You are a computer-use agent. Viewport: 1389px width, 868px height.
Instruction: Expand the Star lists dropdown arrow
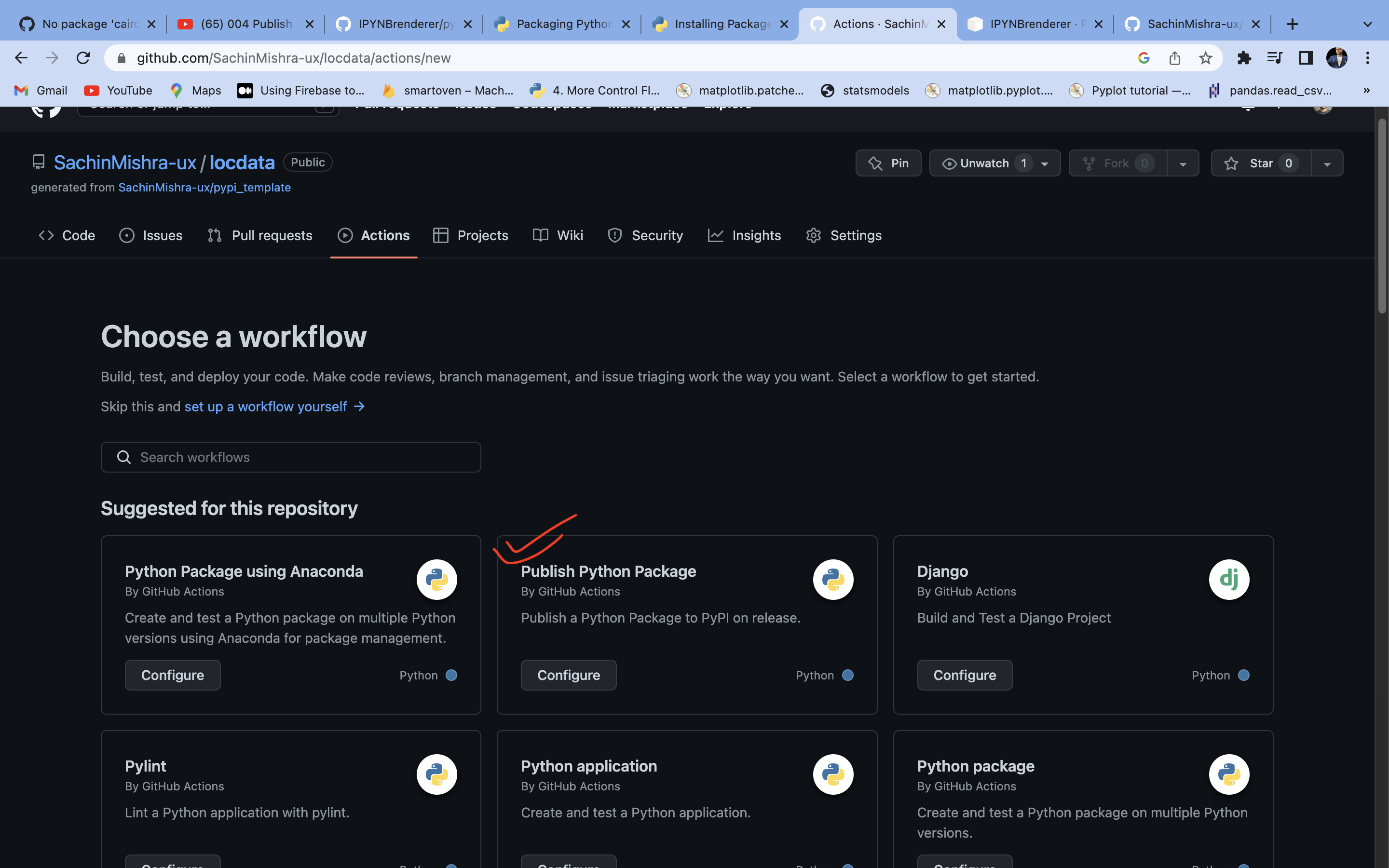(1327, 163)
